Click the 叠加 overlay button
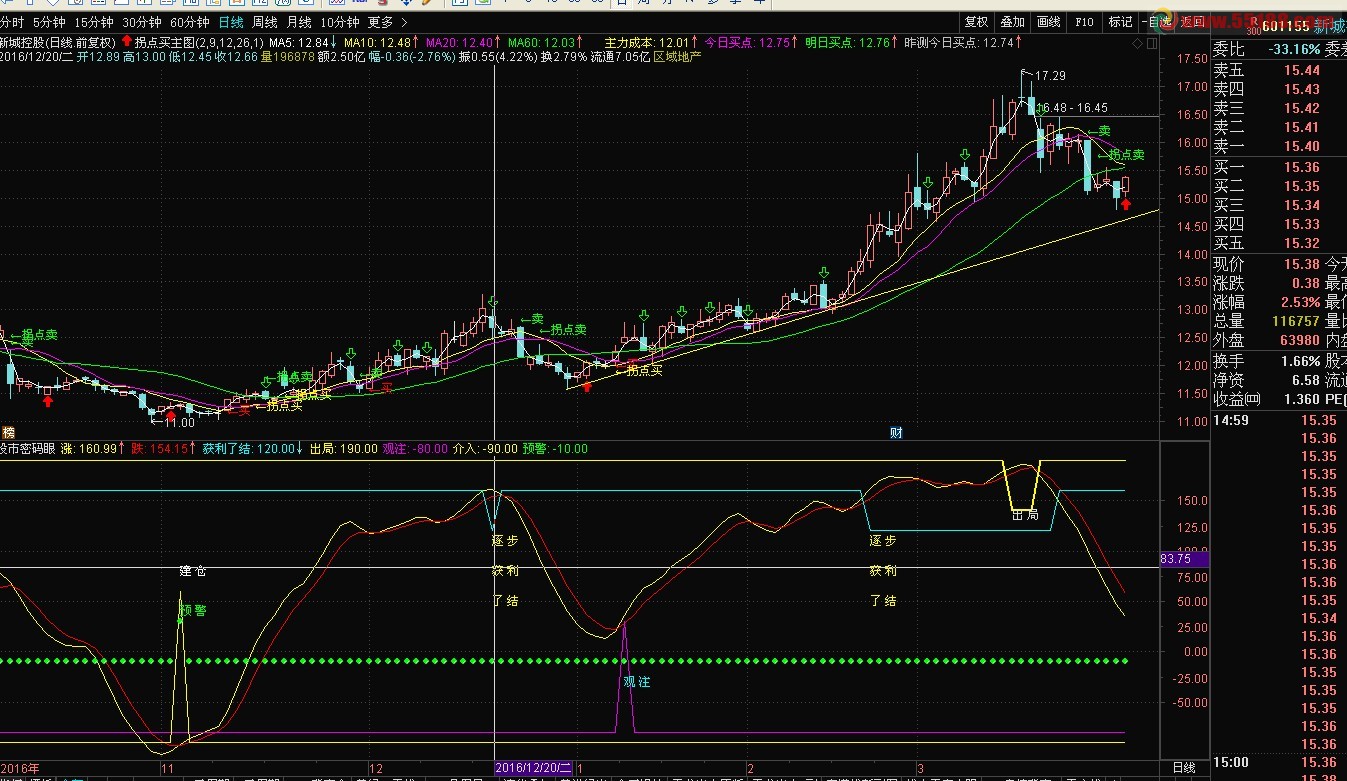 coord(1012,22)
